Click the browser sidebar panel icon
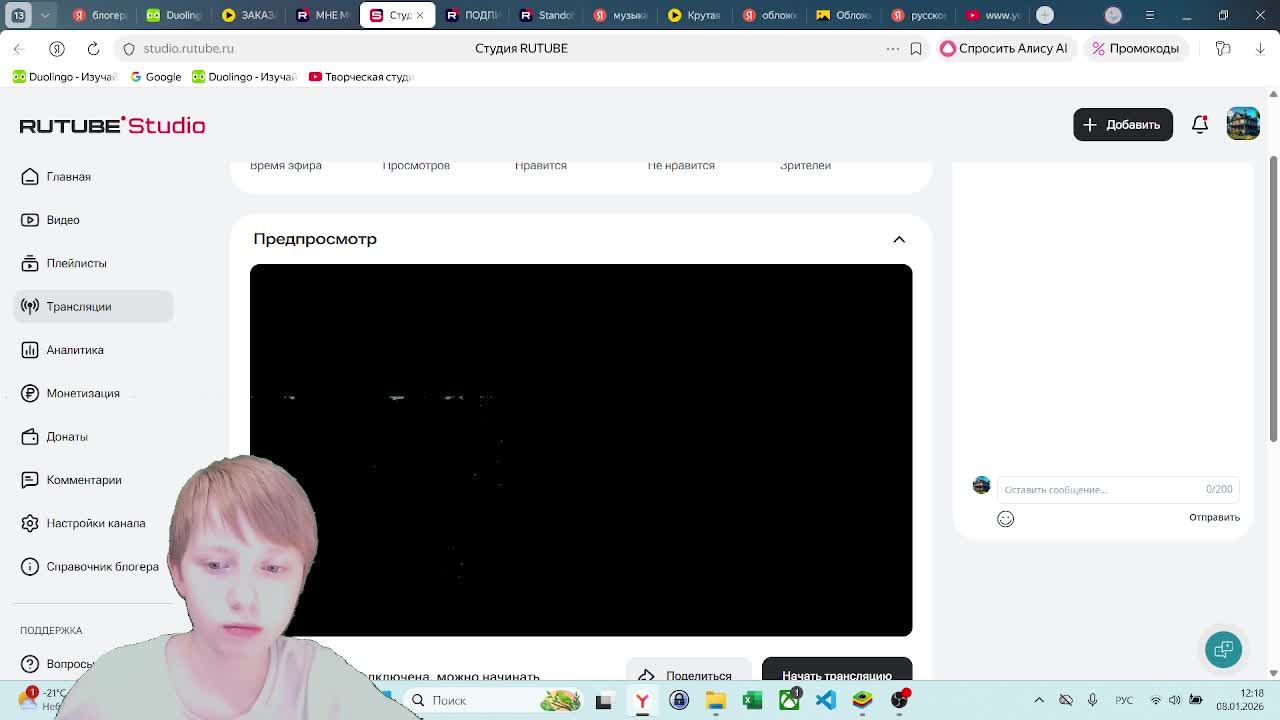The width and height of the screenshot is (1280, 720). pos(1223,48)
